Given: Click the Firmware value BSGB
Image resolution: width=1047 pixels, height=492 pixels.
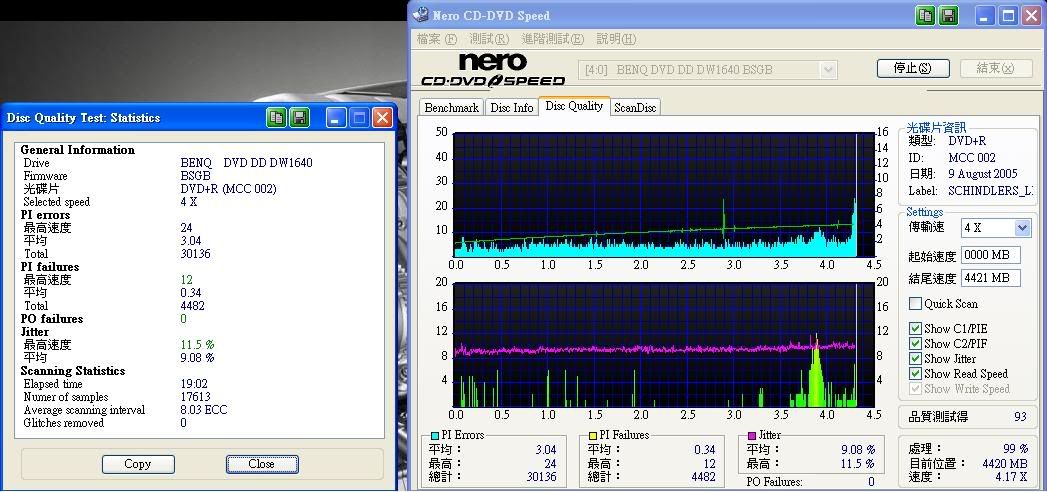Looking at the screenshot, I should pyautogui.click(x=195, y=176).
